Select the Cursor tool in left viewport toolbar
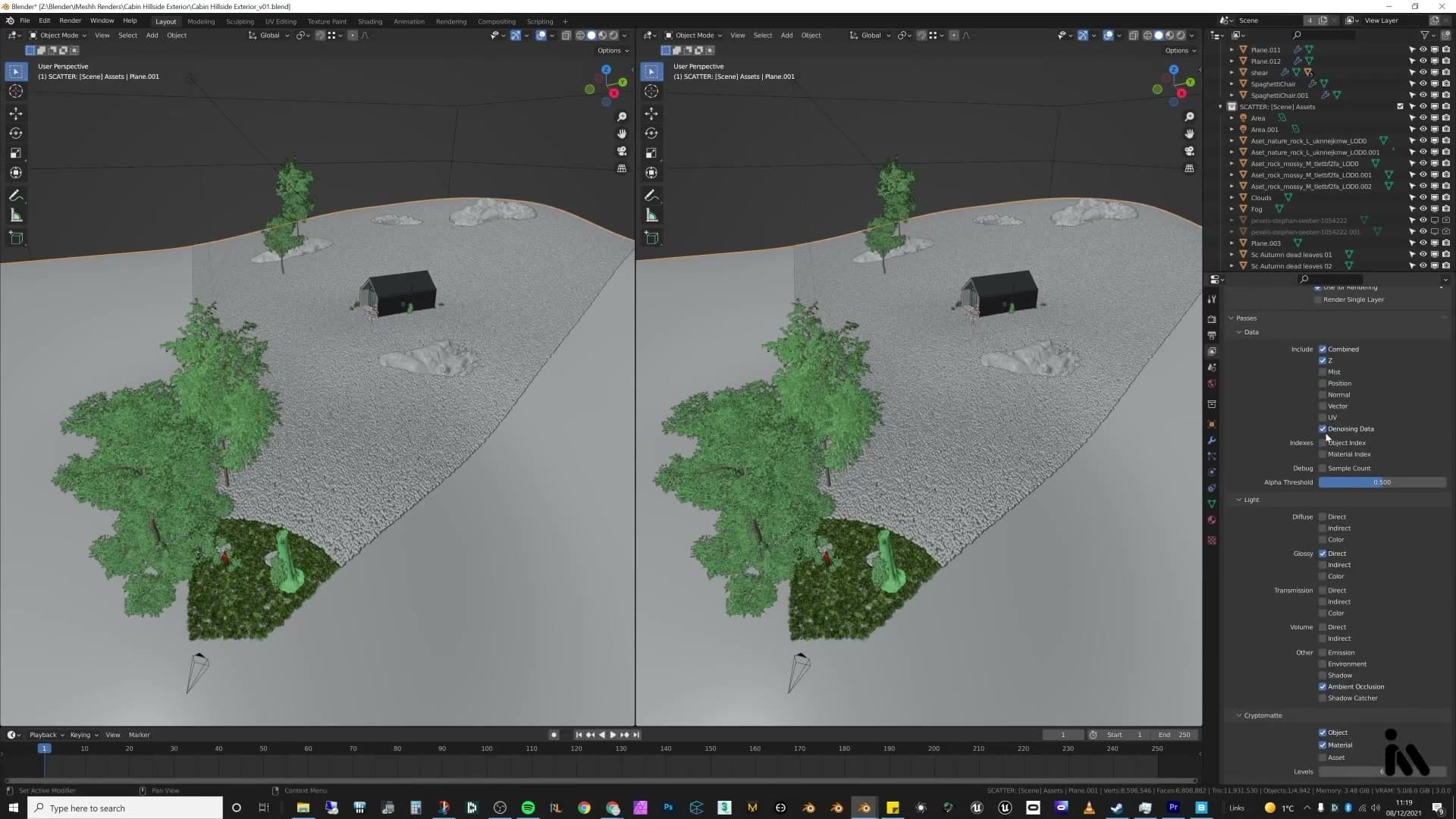Image resolution: width=1456 pixels, height=819 pixels. coord(16,91)
